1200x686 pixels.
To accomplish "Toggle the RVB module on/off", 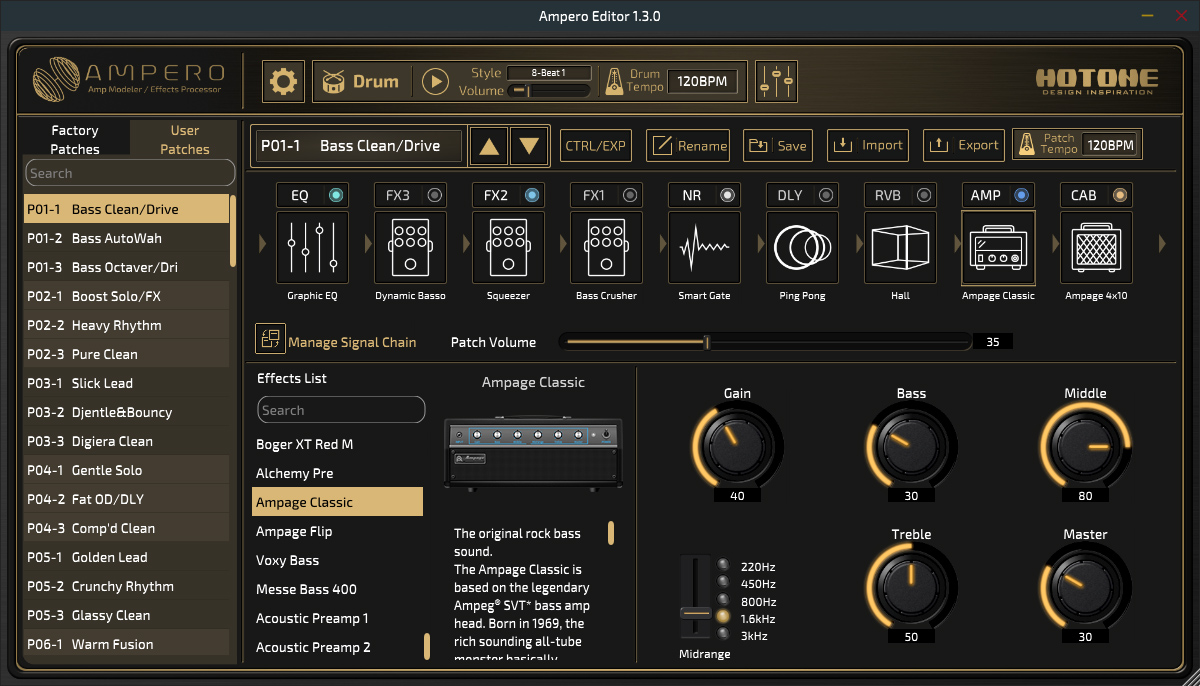I will coord(924,195).
